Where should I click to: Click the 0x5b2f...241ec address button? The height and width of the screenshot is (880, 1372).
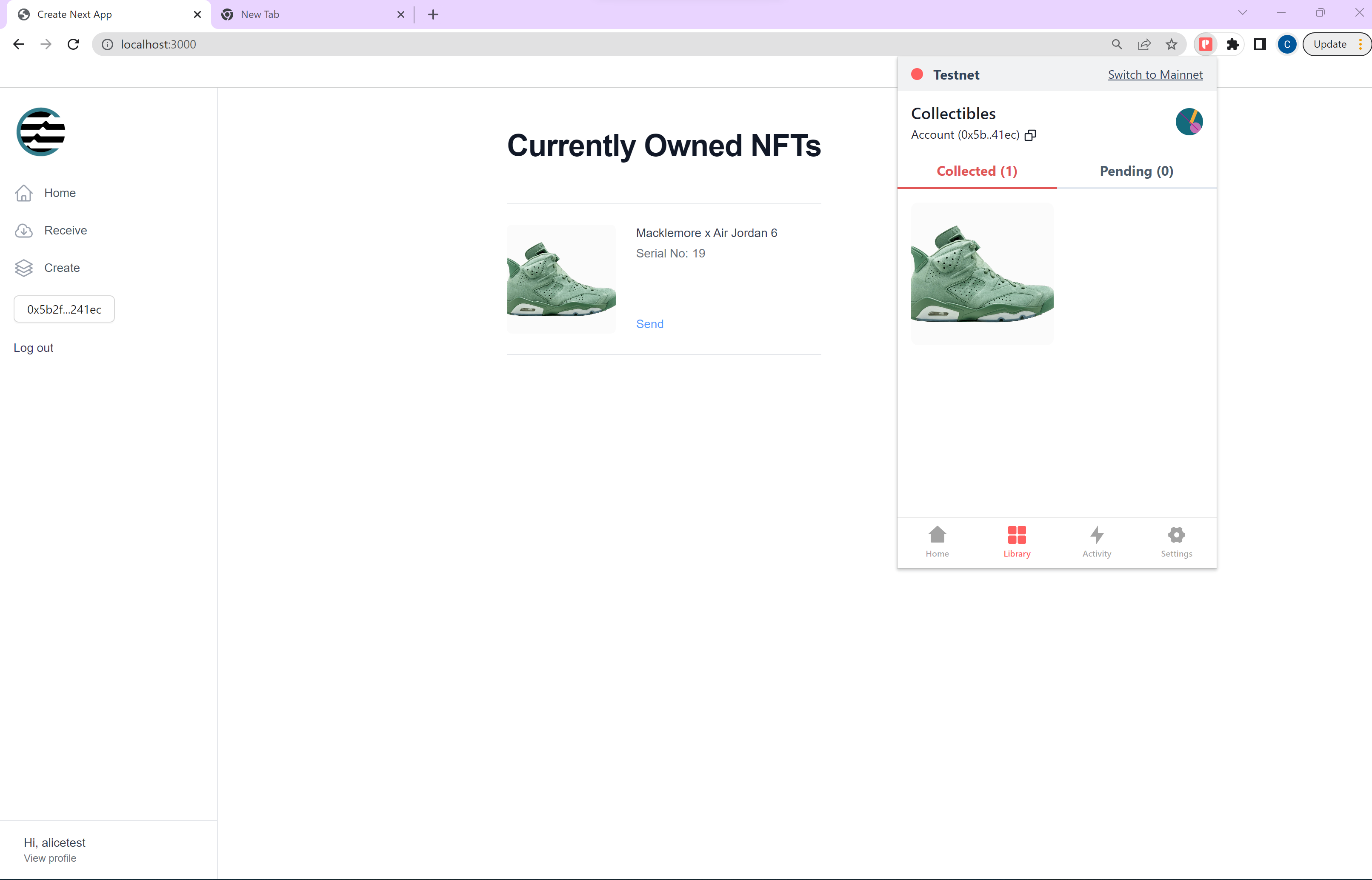point(64,309)
